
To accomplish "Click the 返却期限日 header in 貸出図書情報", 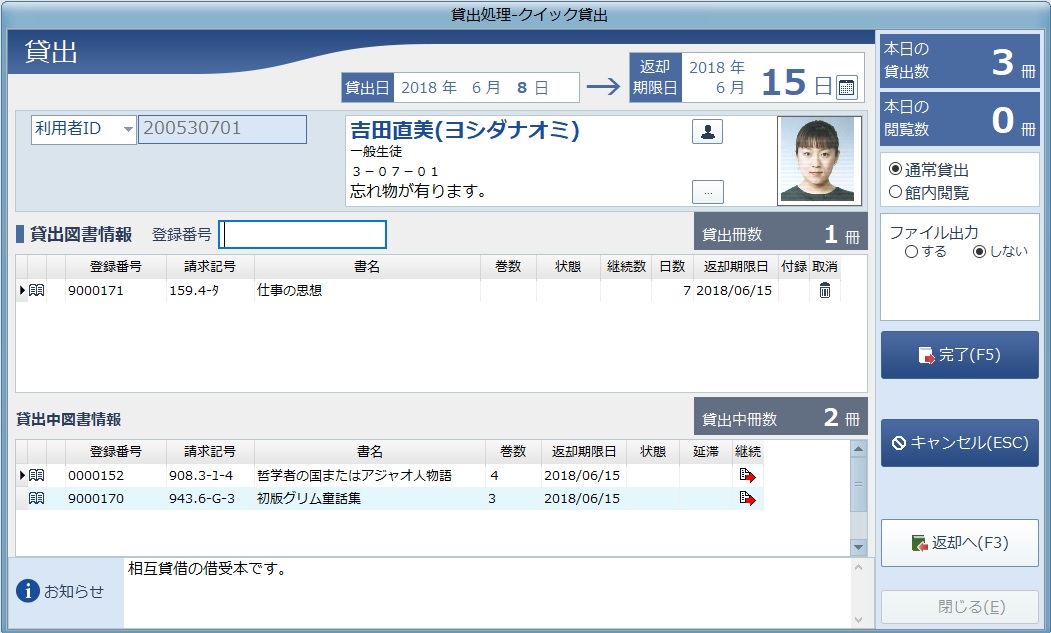I will tap(735, 266).
